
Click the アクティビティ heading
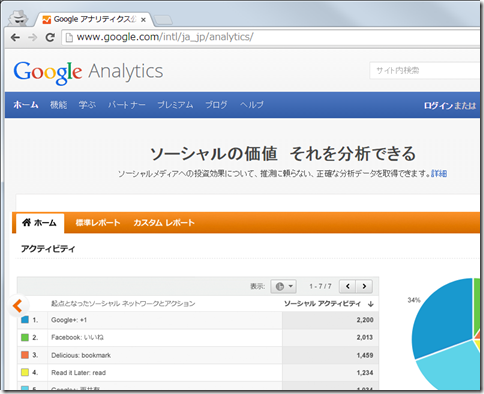pyautogui.click(x=48, y=249)
